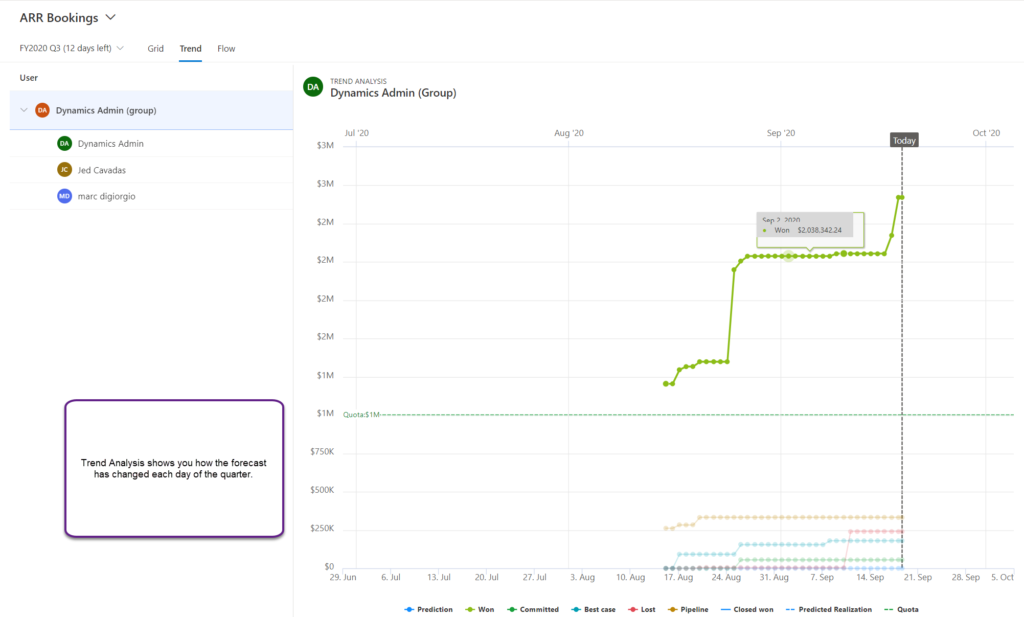The width and height of the screenshot is (1024, 617).
Task: Click the DA avatar in Trend Analysis header
Action: coord(313,87)
